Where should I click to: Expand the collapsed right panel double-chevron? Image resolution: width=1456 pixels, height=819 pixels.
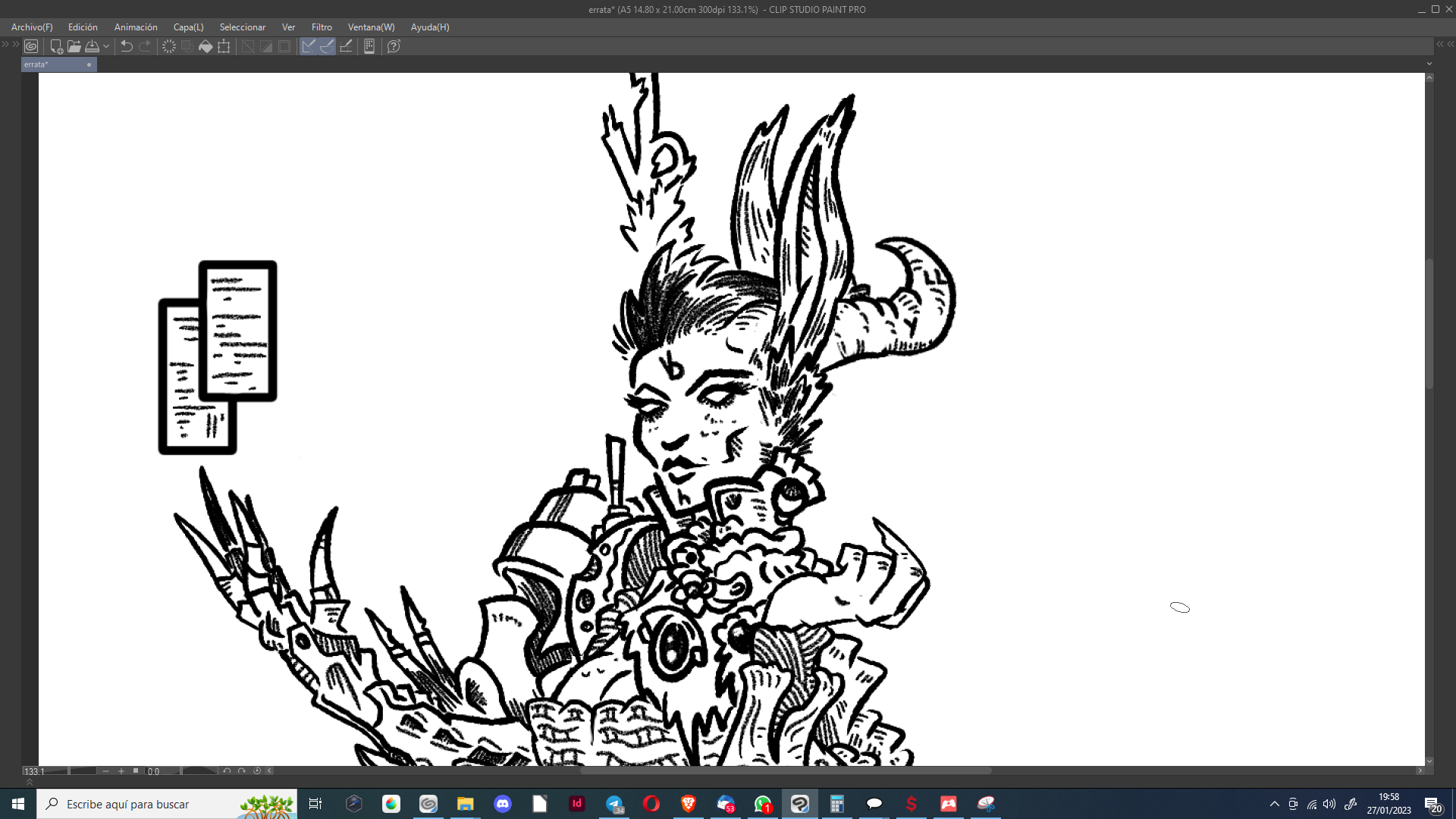click(1445, 44)
